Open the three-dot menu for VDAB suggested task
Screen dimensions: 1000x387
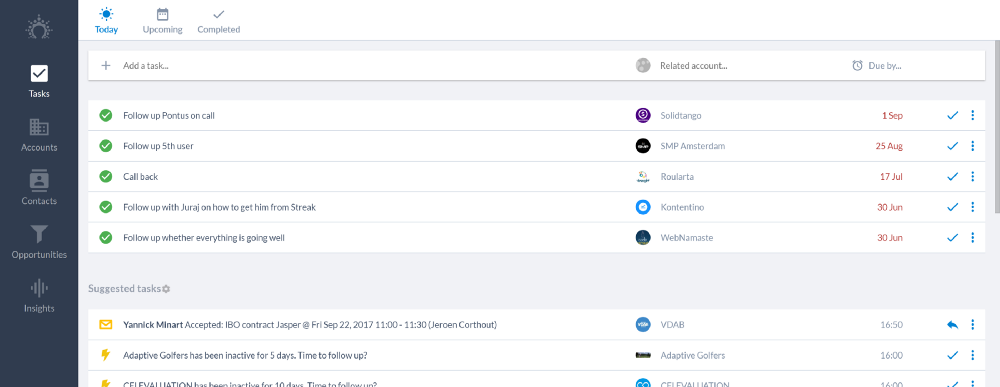(x=973, y=325)
